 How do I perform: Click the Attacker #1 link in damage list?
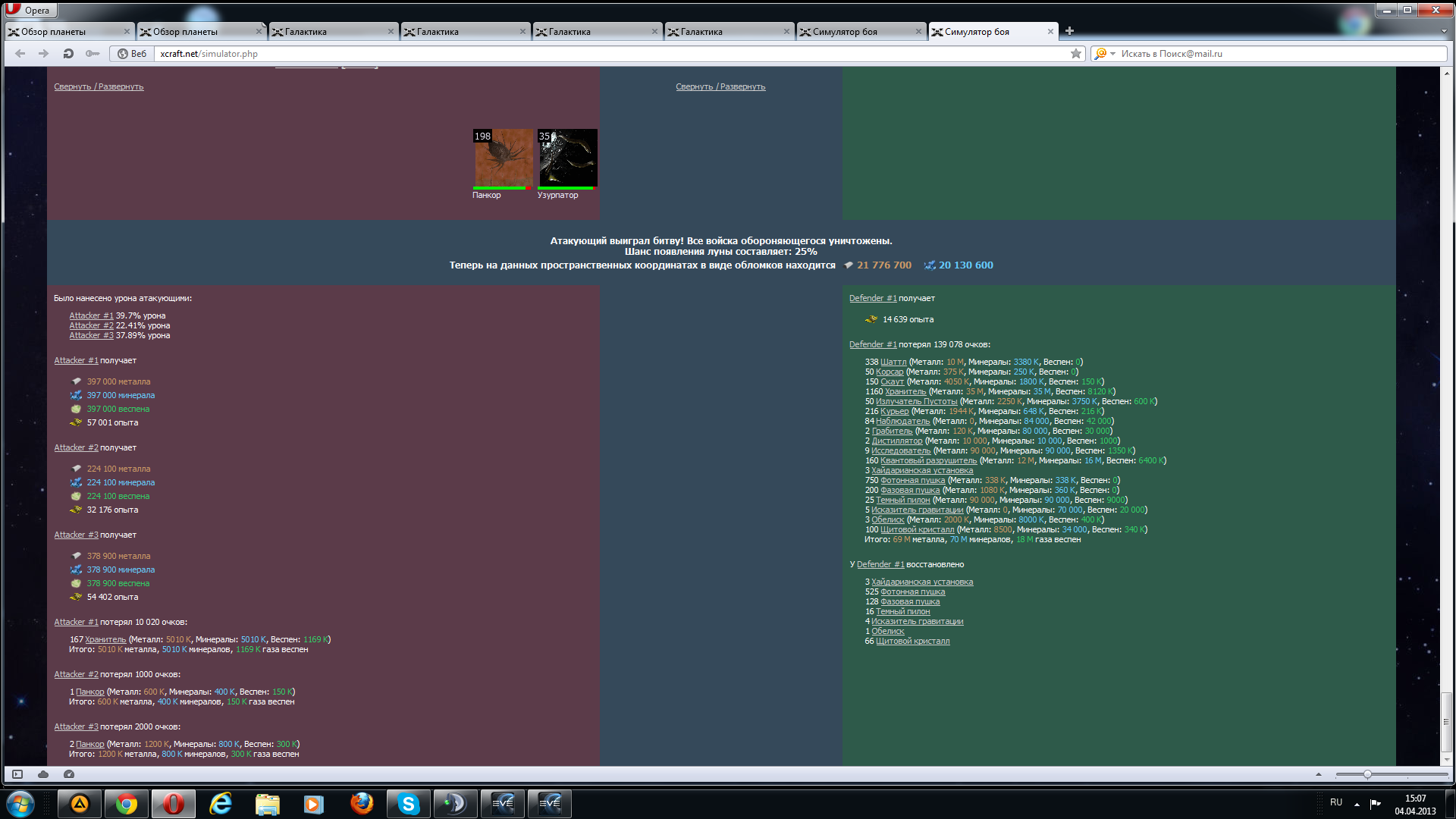[x=91, y=315]
